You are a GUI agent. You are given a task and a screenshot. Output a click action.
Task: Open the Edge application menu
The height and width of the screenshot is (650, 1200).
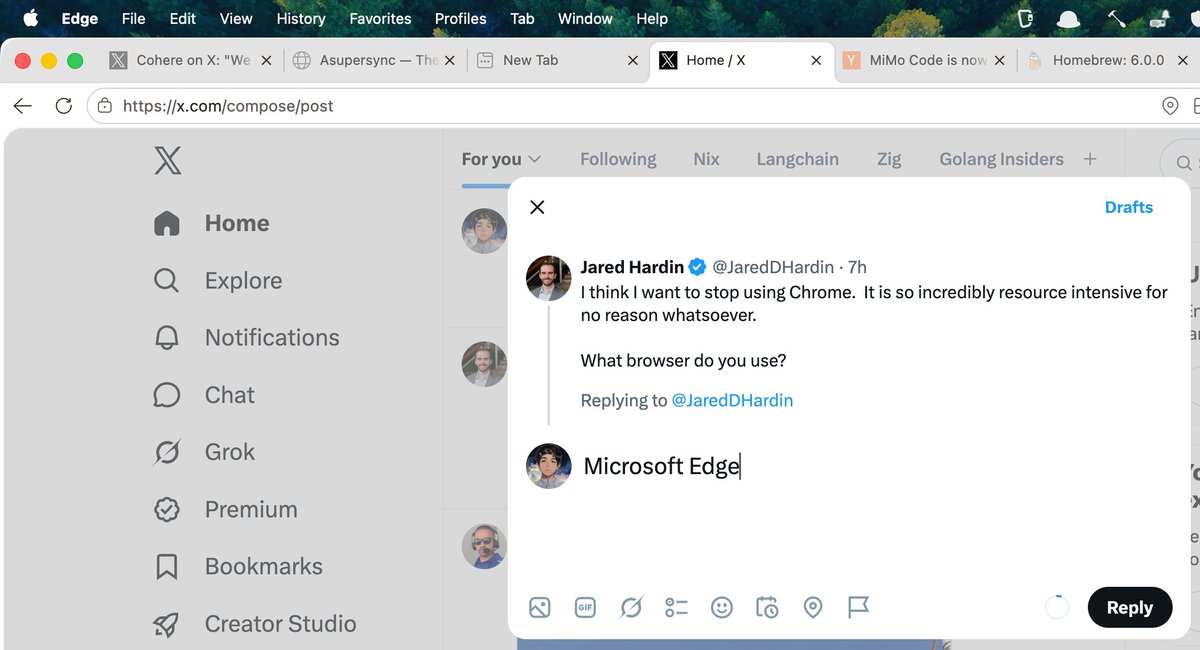80,18
